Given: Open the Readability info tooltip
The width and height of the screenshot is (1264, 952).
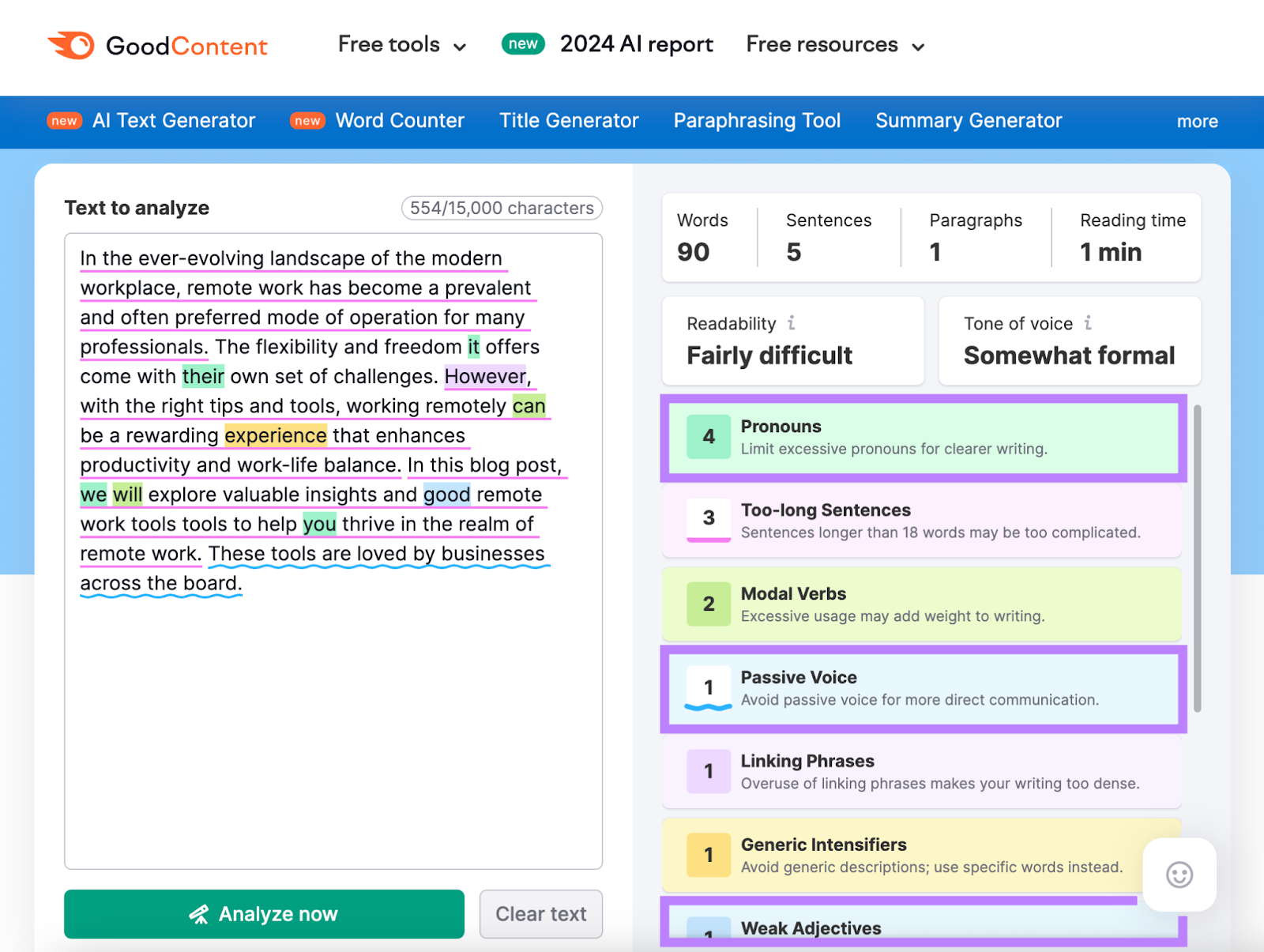Looking at the screenshot, I should tap(792, 323).
